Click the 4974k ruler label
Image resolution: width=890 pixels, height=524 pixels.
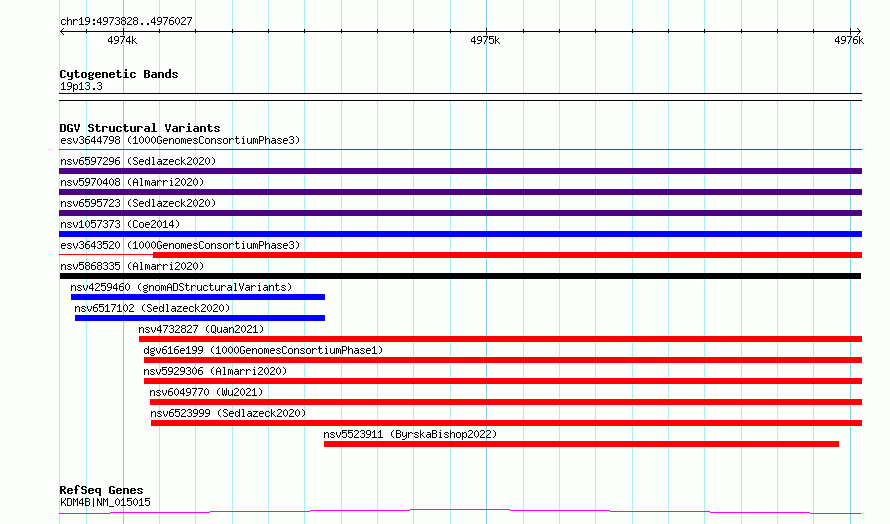tap(122, 40)
